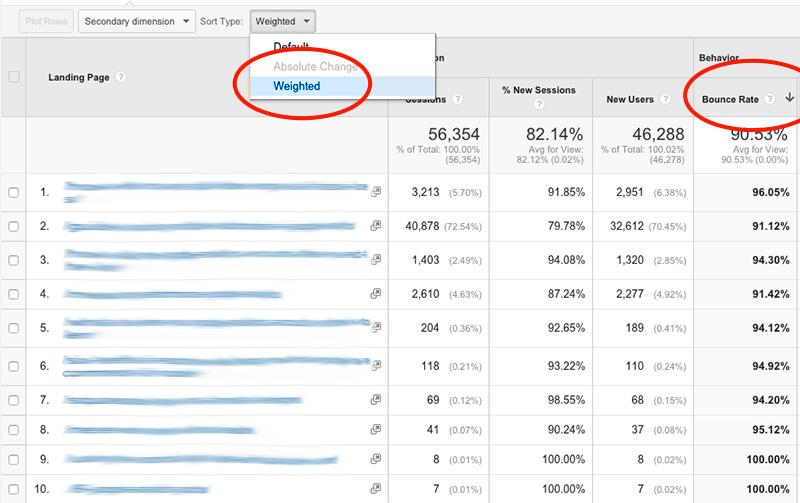Open row 7 landing page external link icon
Viewport: 800px width, 503px height.
click(x=376, y=399)
